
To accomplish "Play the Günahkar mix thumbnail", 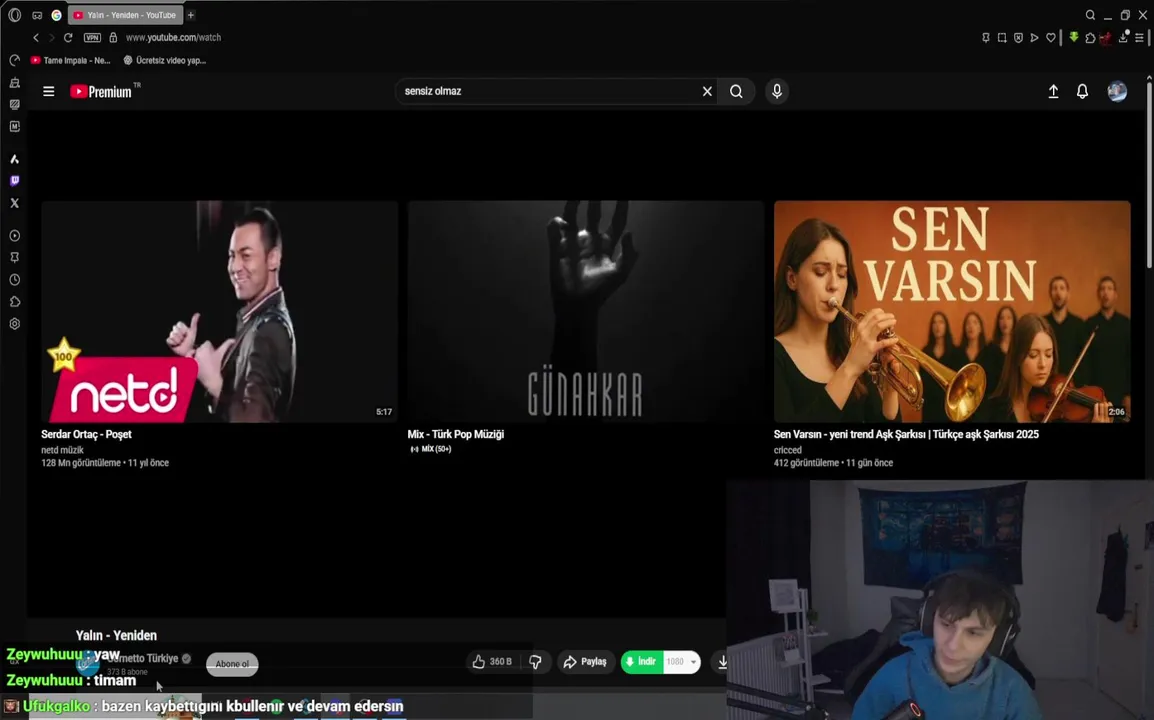I will click(586, 311).
